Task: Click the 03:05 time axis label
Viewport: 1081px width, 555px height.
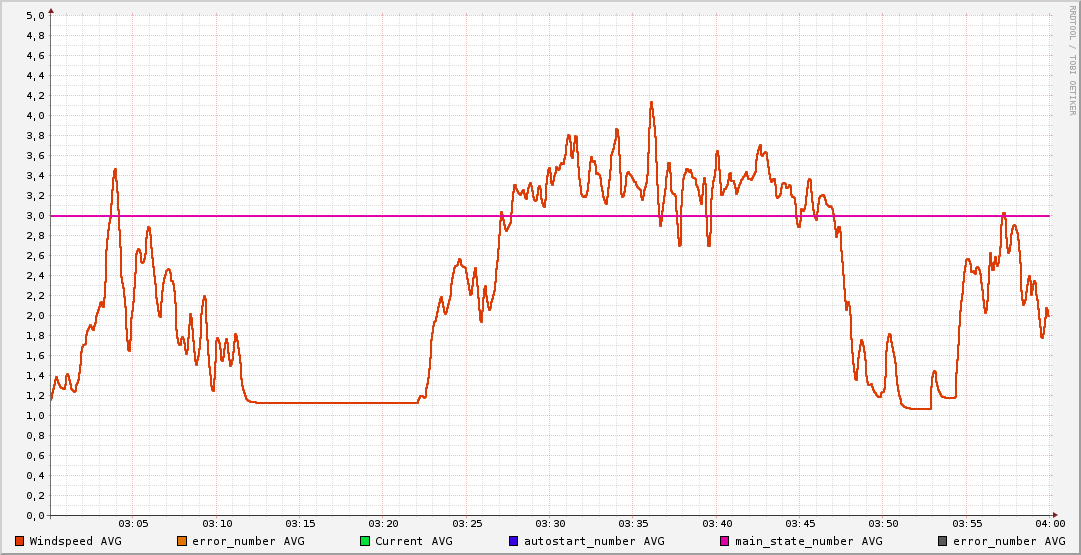Action: 133,525
